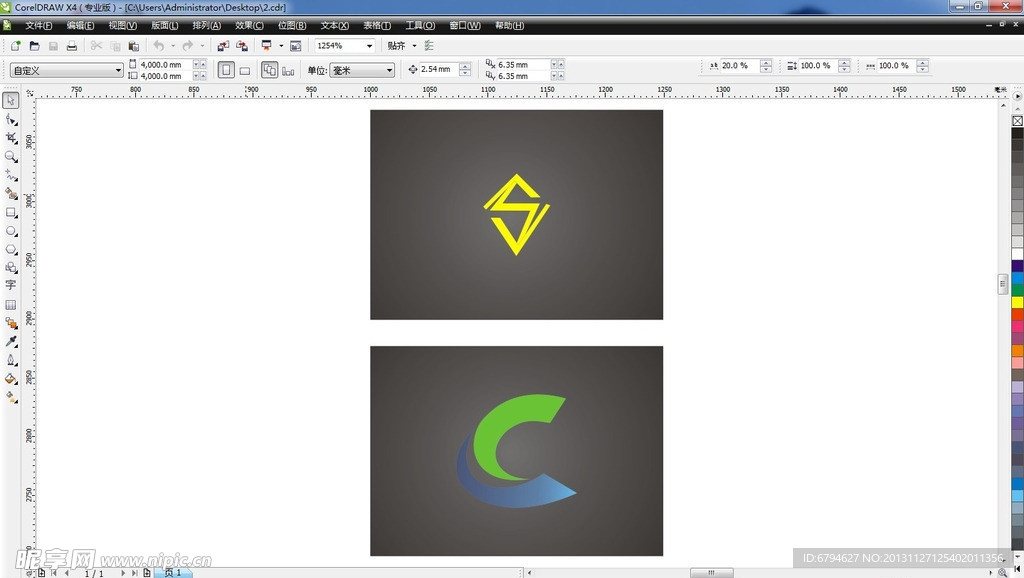Open the 文件(F) menu
The width and height of the screenshot is (1024, 578).
click(38, 25)
